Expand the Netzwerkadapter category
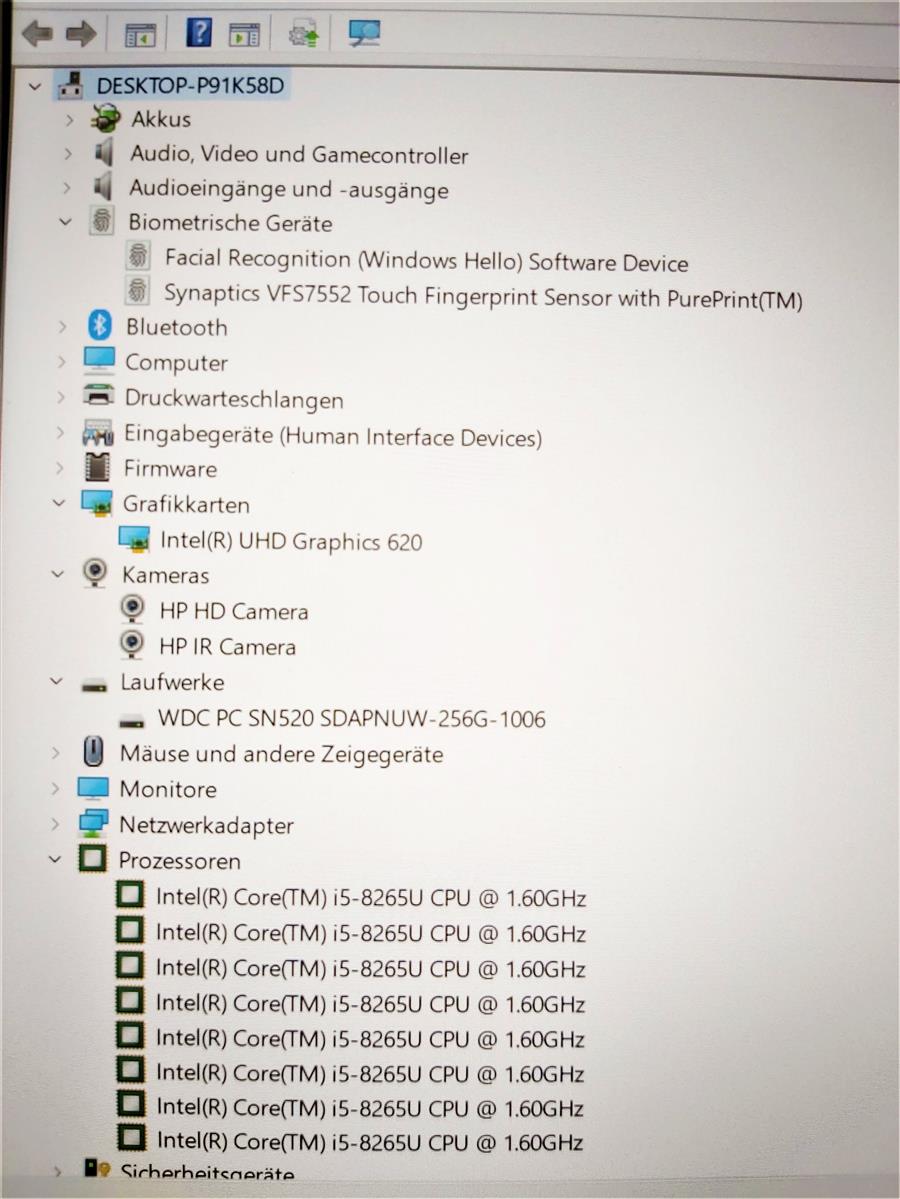Image resolution: width=900 pixels, height=1199 pixels. (x=55, y=824)
